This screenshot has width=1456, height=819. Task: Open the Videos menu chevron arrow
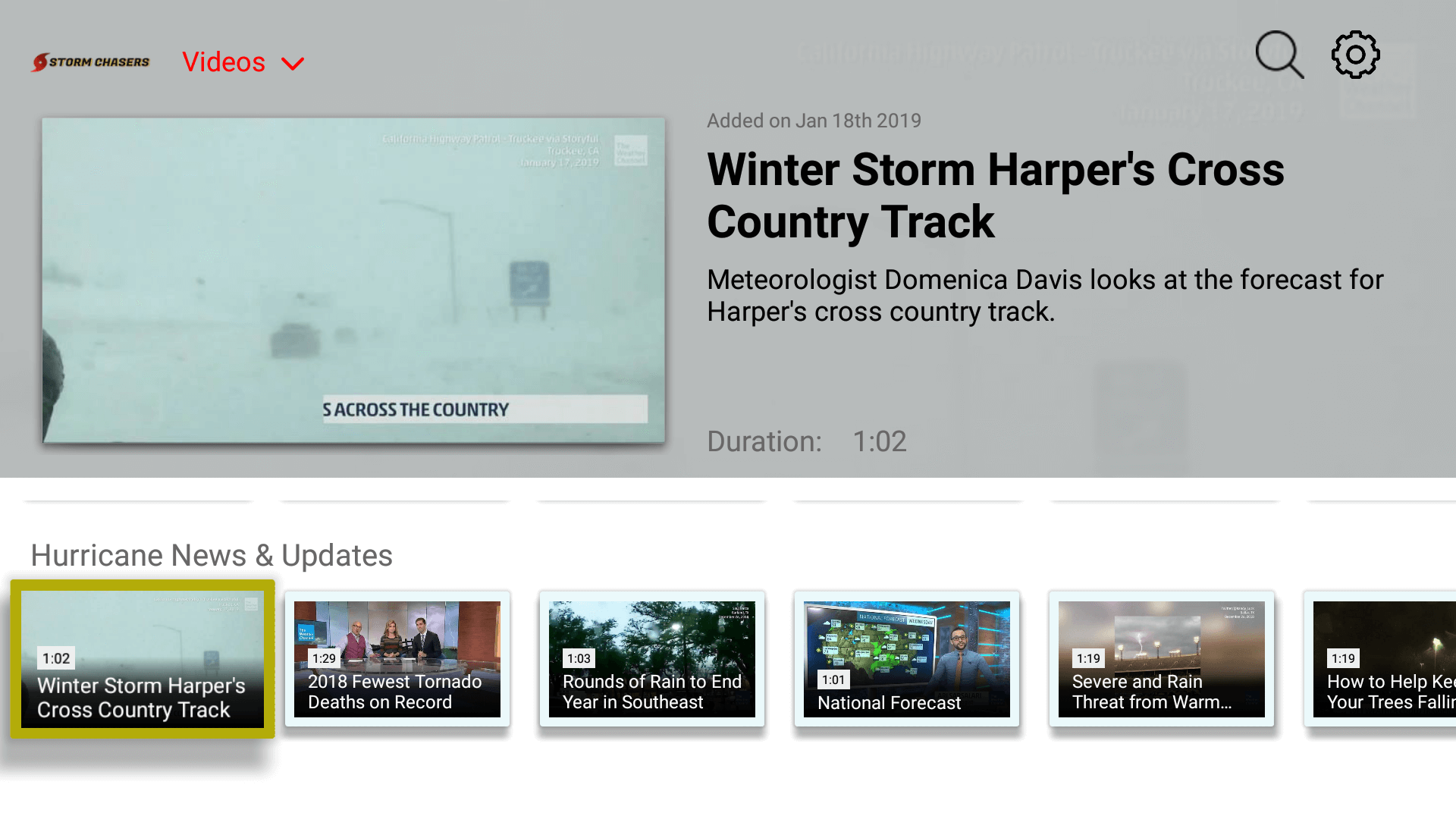point(293,64)
